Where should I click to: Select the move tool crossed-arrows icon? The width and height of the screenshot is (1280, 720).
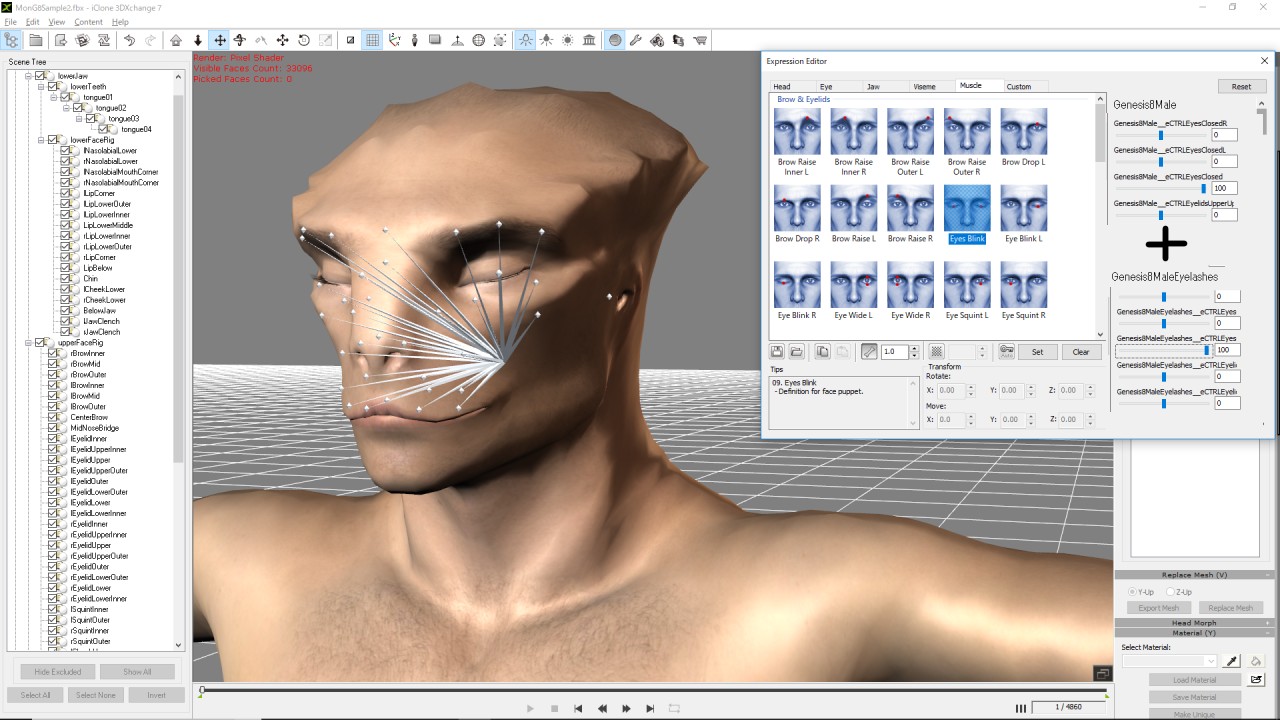[220, 40]
